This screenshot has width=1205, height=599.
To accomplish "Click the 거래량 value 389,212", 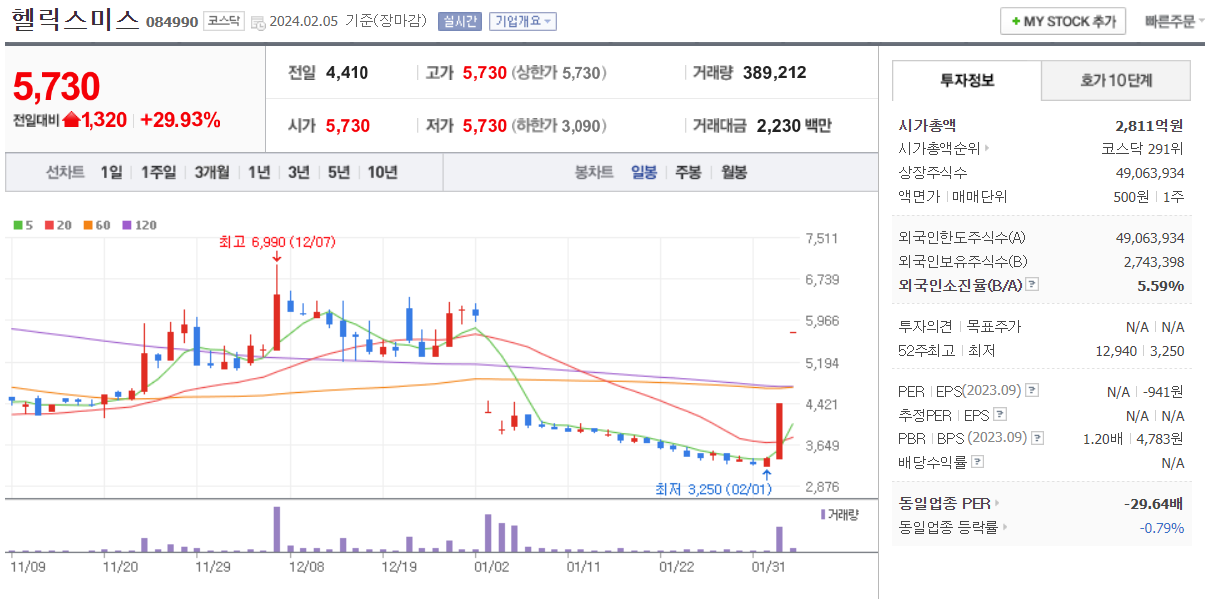I will [775, 72].
